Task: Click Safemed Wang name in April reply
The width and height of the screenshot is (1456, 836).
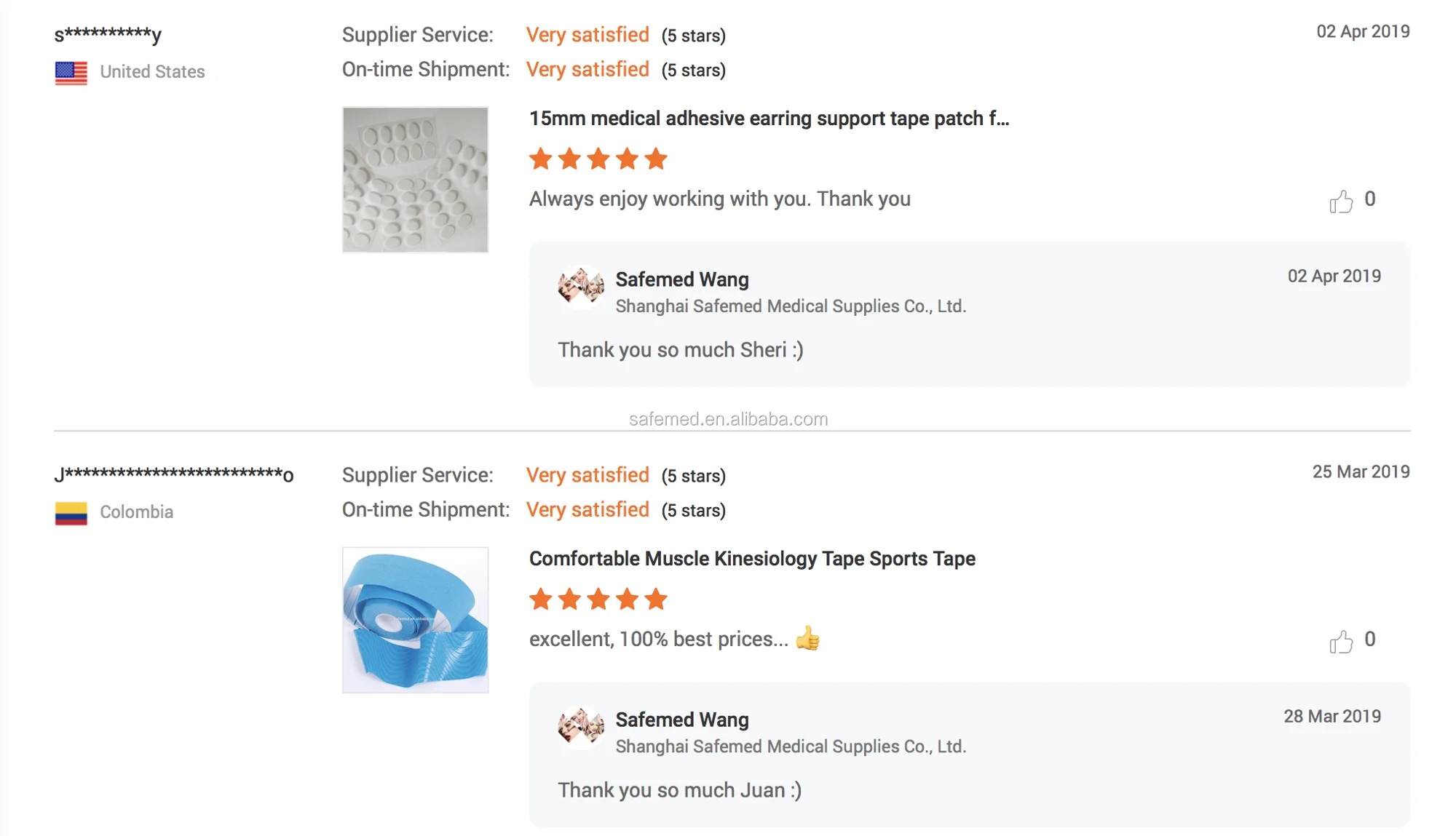Action: click(x=682, y=279)
